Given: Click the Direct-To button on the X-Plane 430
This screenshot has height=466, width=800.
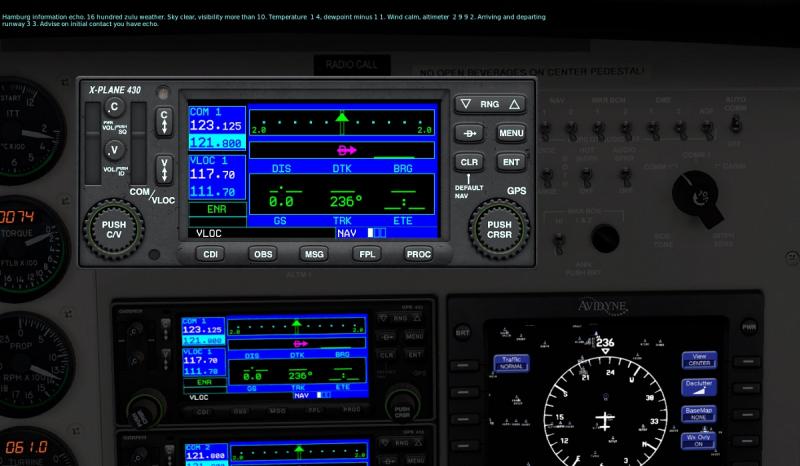Looking at the screenshot, I should 469,133.
